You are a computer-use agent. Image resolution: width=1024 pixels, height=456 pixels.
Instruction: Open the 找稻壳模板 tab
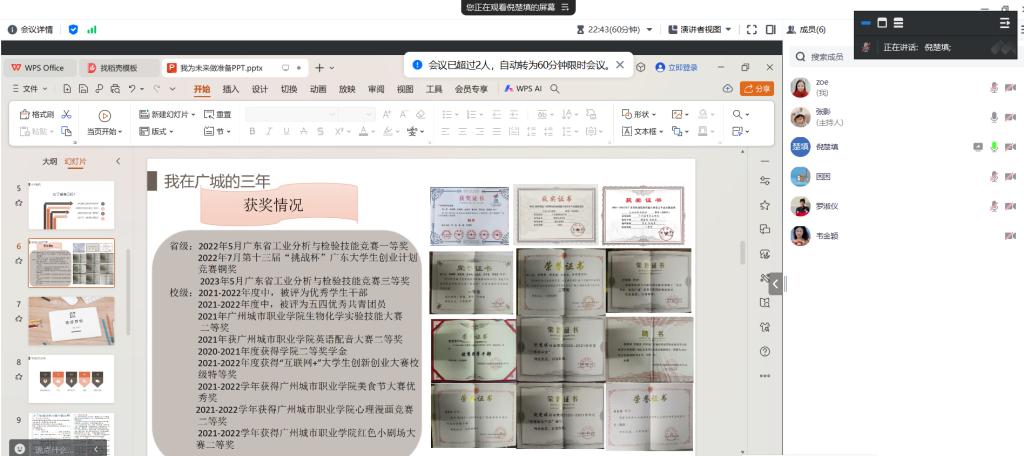119,68
